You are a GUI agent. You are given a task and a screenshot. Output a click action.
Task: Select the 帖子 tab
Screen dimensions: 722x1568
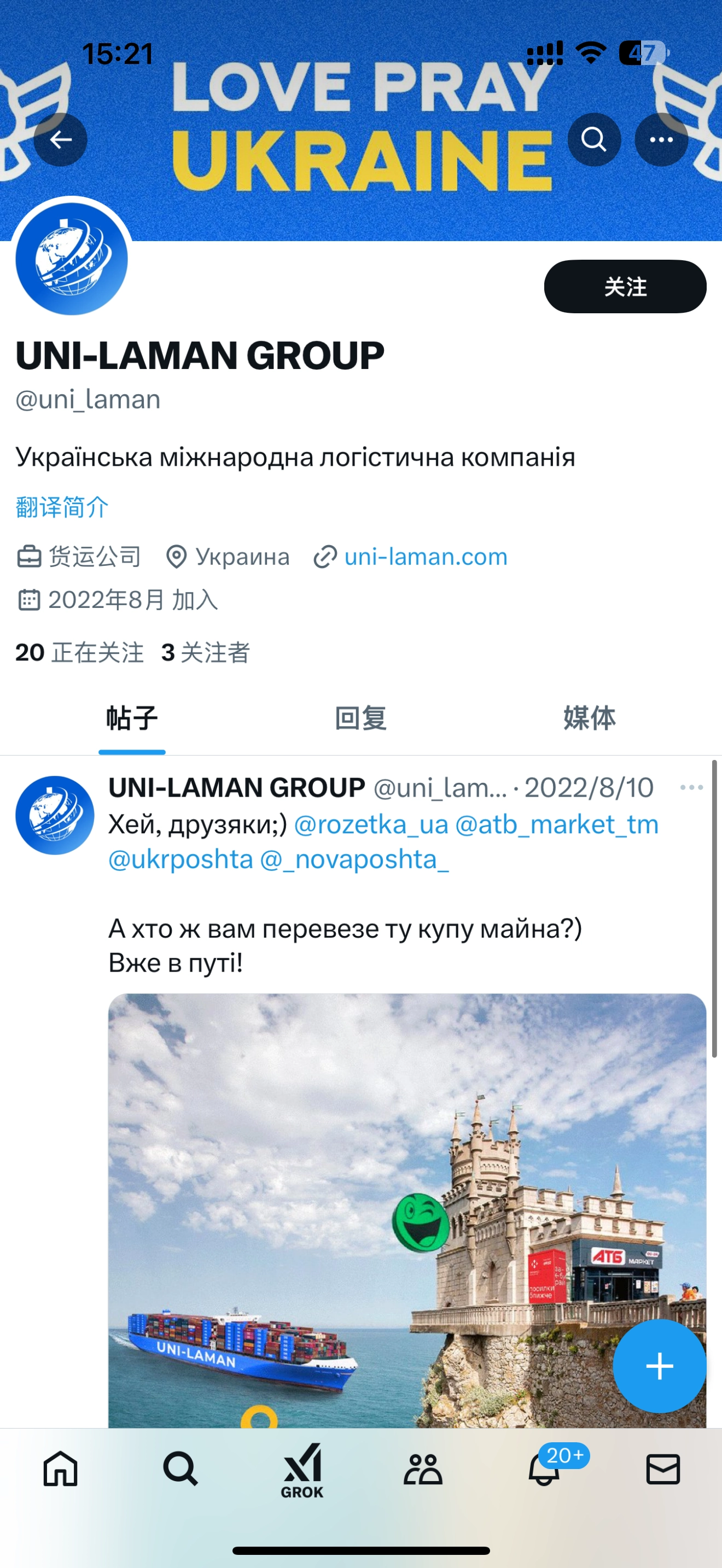(132, 718)
